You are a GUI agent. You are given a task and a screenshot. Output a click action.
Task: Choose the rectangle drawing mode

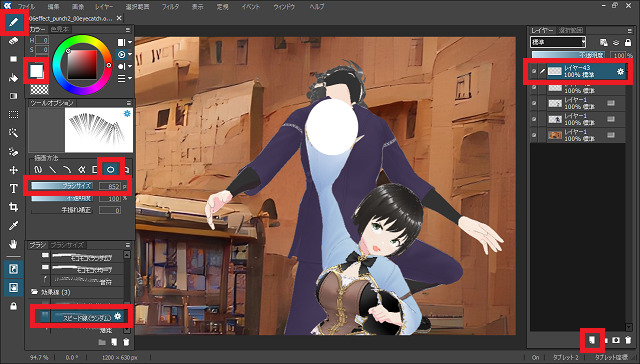(x=95, y=169)
